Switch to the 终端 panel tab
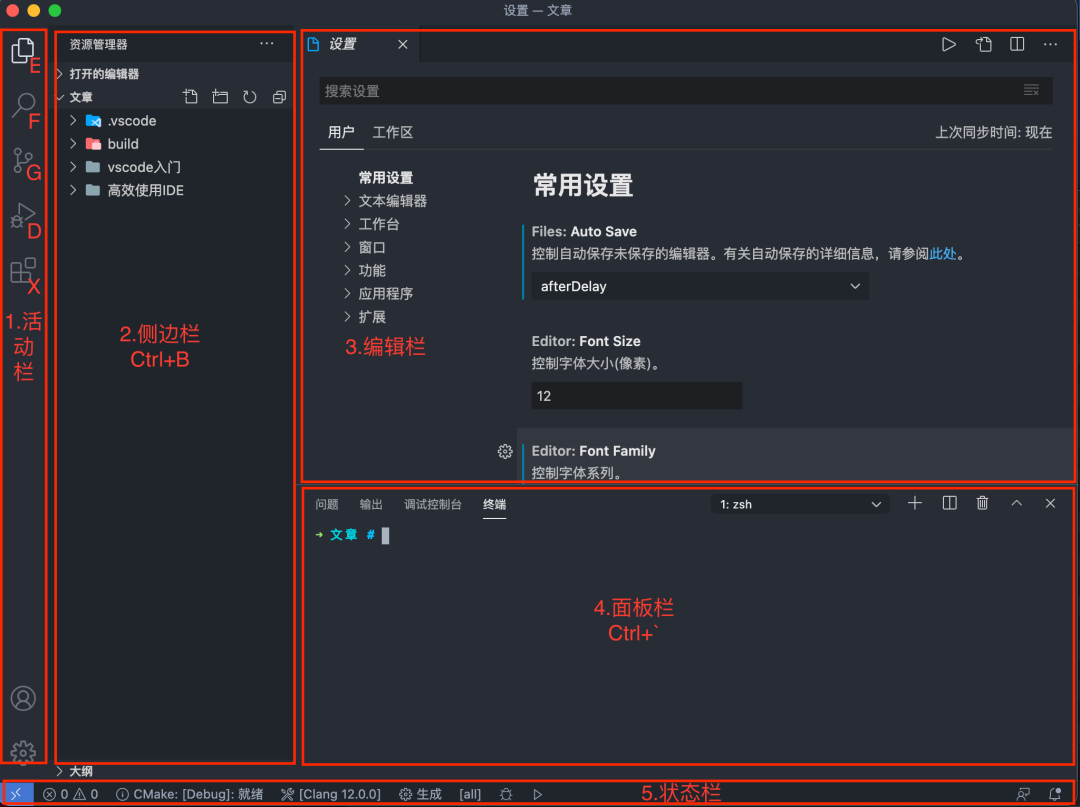 pos(495,504)
